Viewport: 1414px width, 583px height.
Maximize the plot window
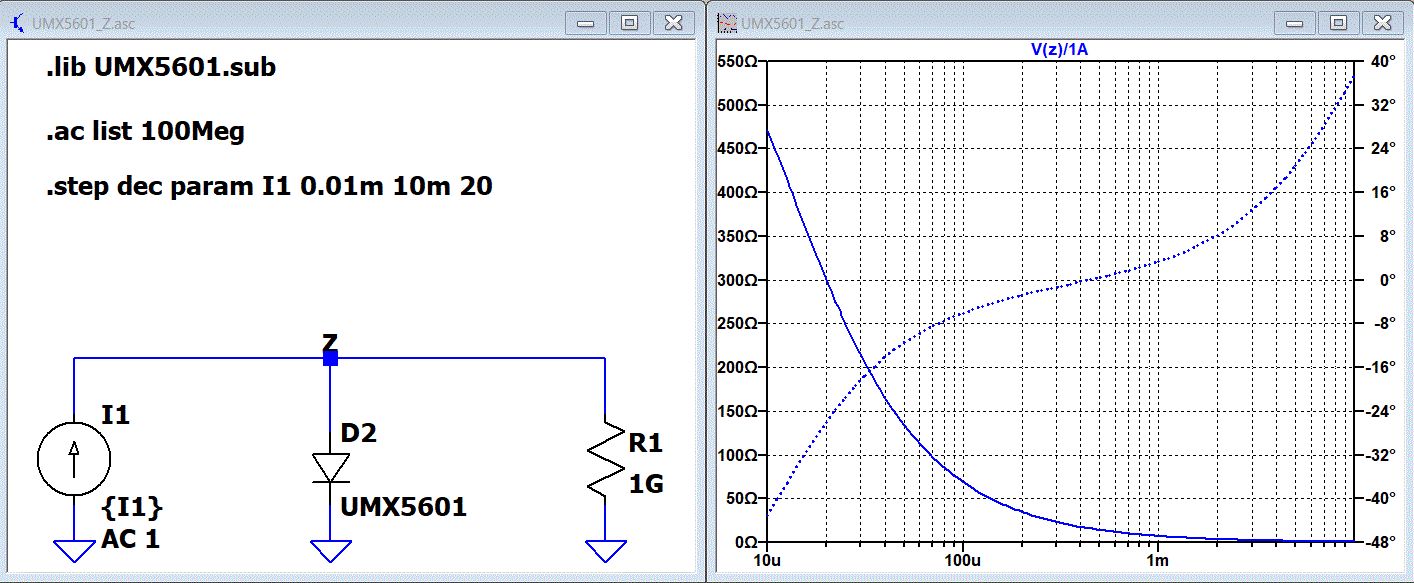(1338, 22)
